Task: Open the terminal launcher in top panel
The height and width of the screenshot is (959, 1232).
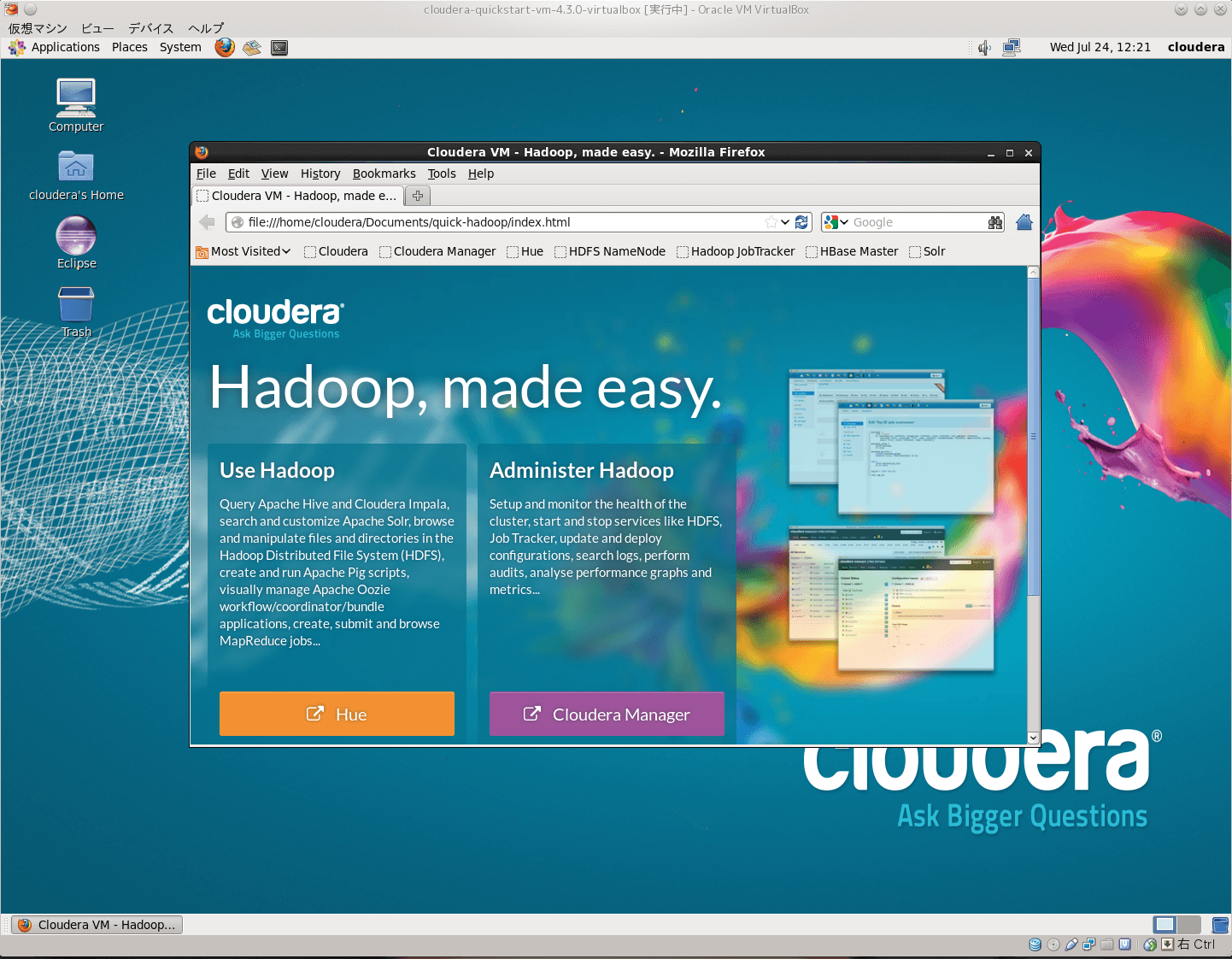Action: pos(279,48)
